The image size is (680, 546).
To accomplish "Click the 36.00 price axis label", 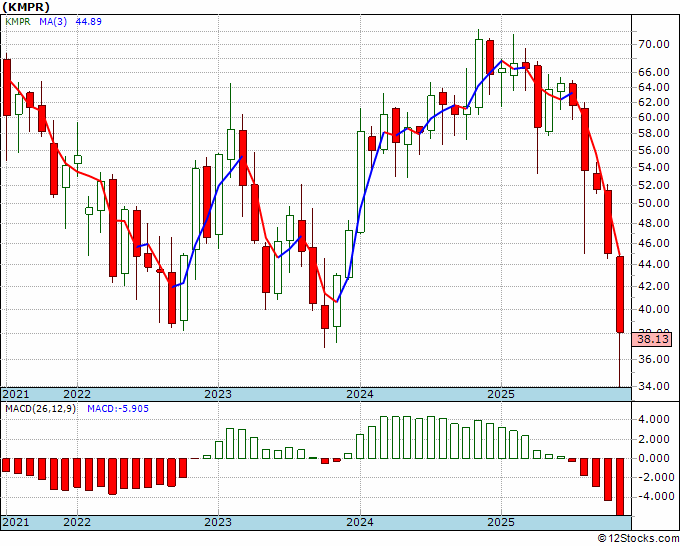I will point(653,359).
